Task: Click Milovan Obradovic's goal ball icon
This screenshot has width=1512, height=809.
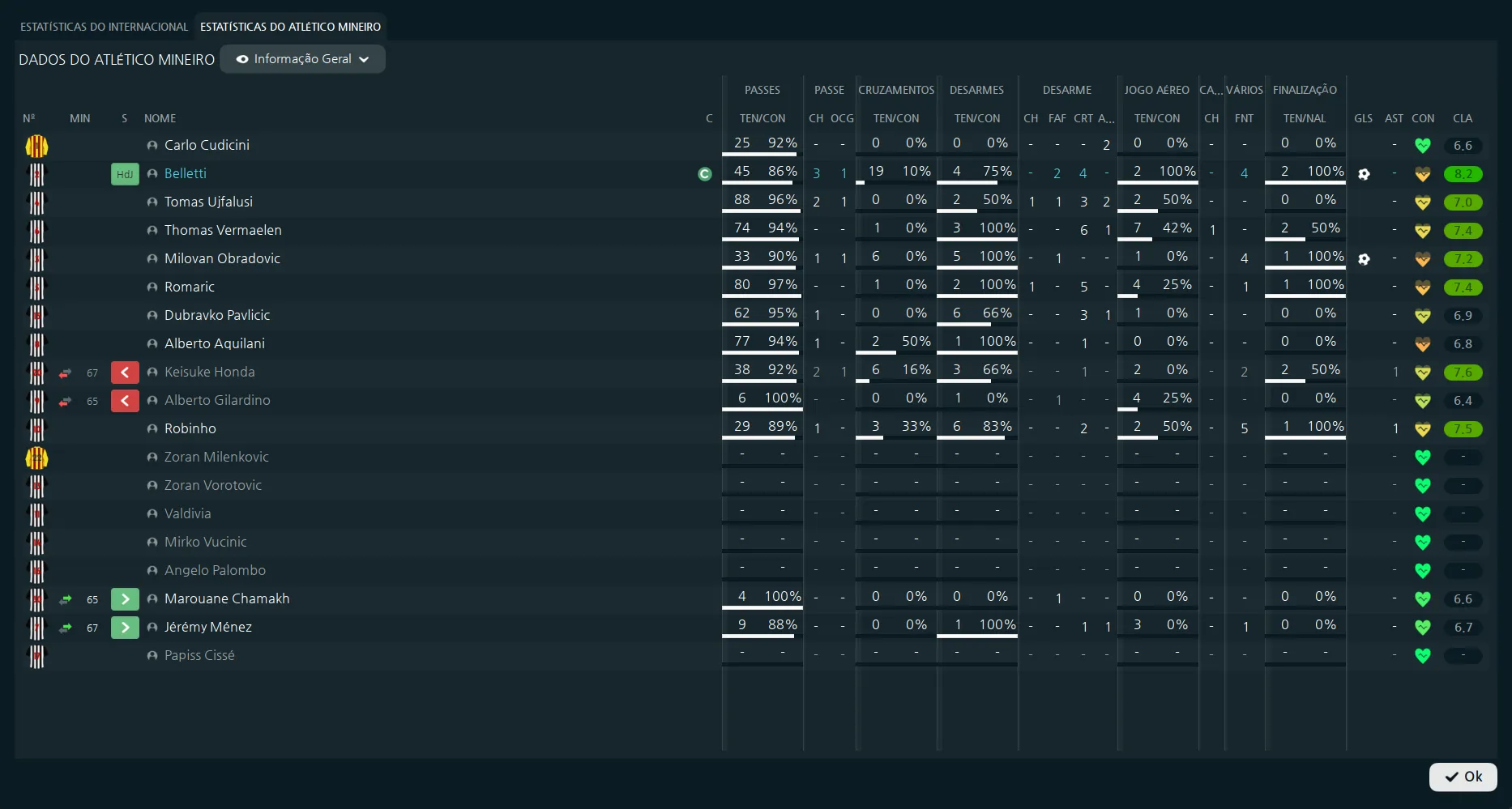Action: (x=1364, y=259)
